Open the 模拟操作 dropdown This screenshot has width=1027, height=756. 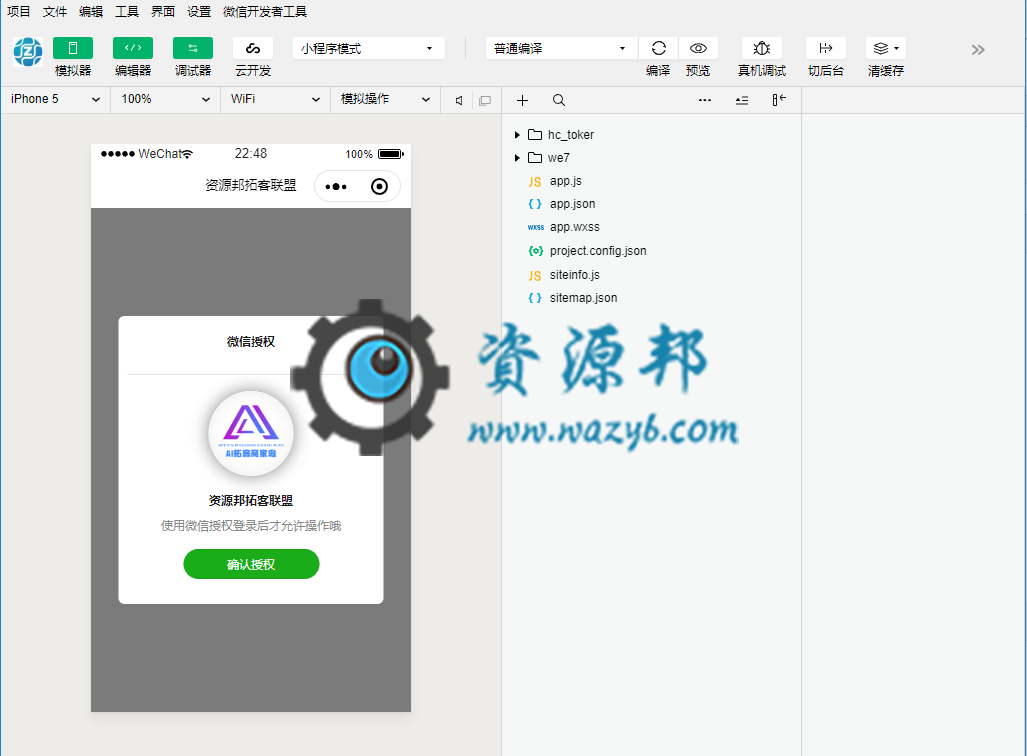[x=385, y=100]
